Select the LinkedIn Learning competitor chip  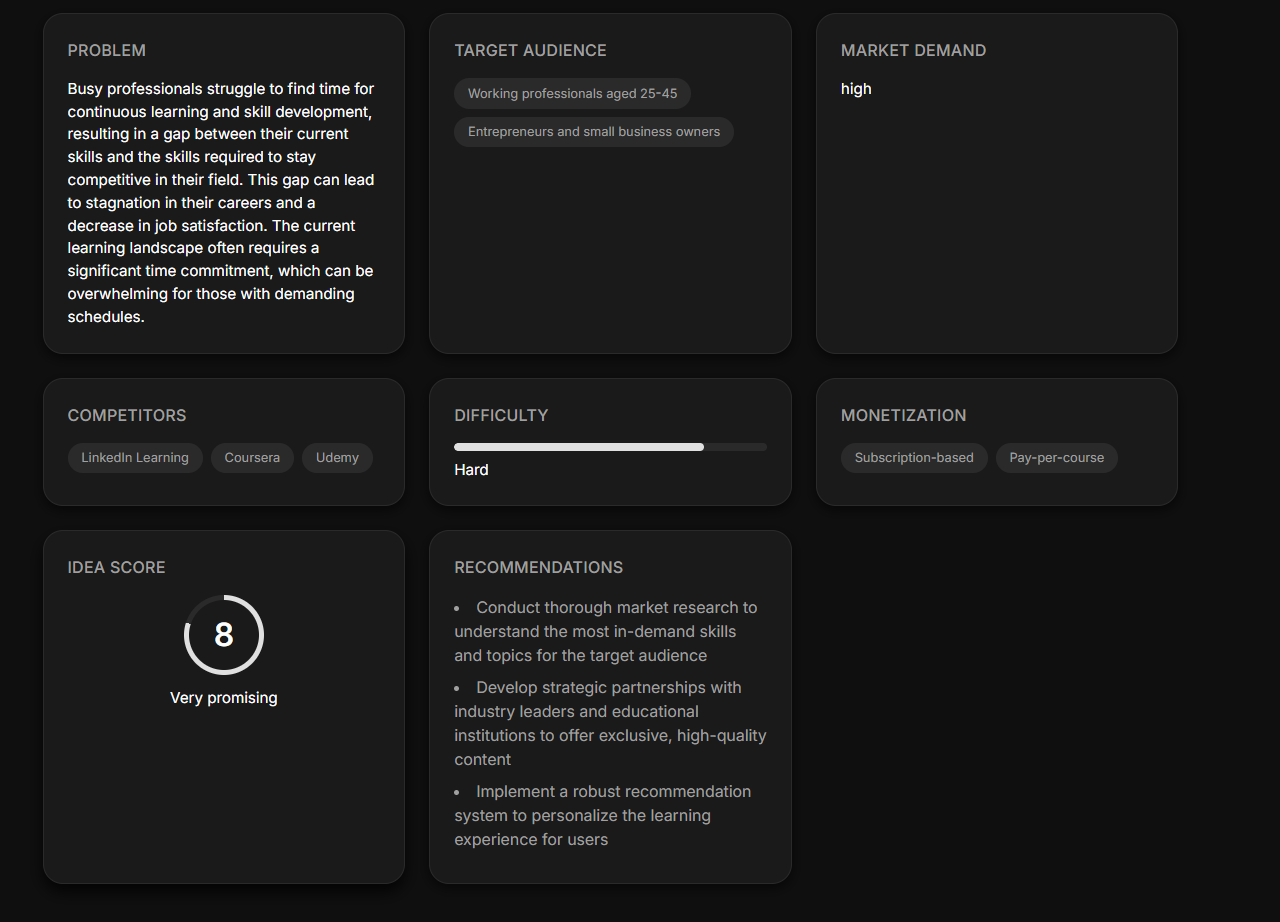click(x=135, y=458)
